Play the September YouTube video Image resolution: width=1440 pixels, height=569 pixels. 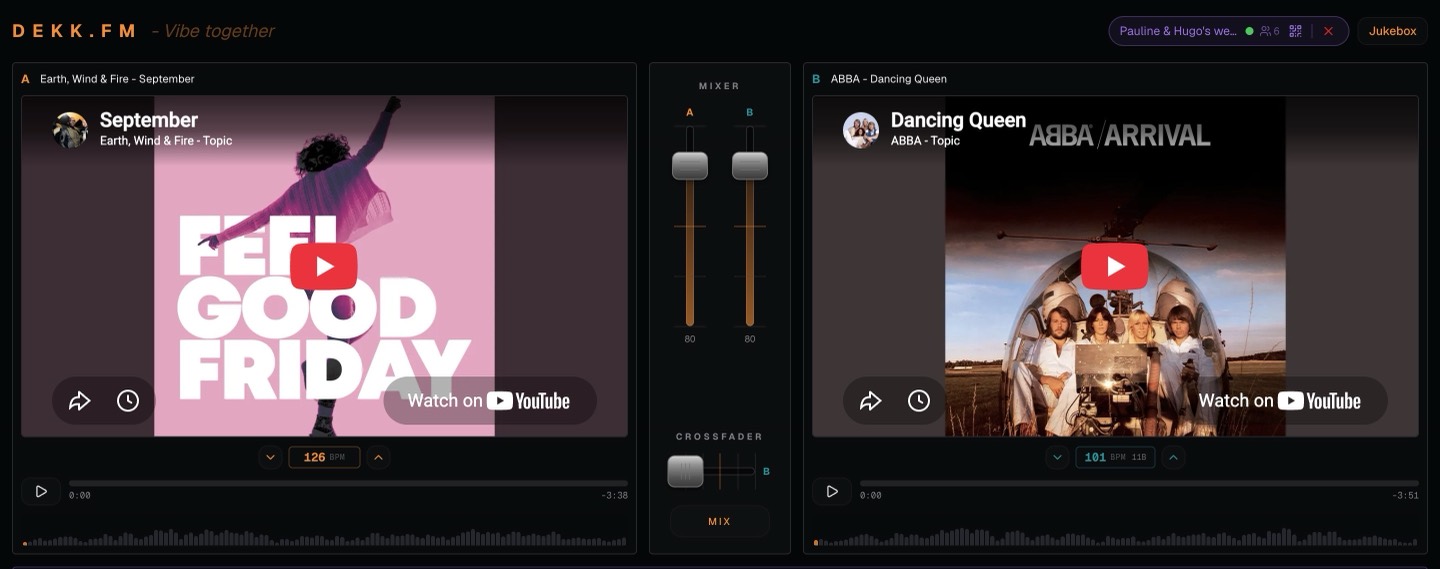point(324,266)
